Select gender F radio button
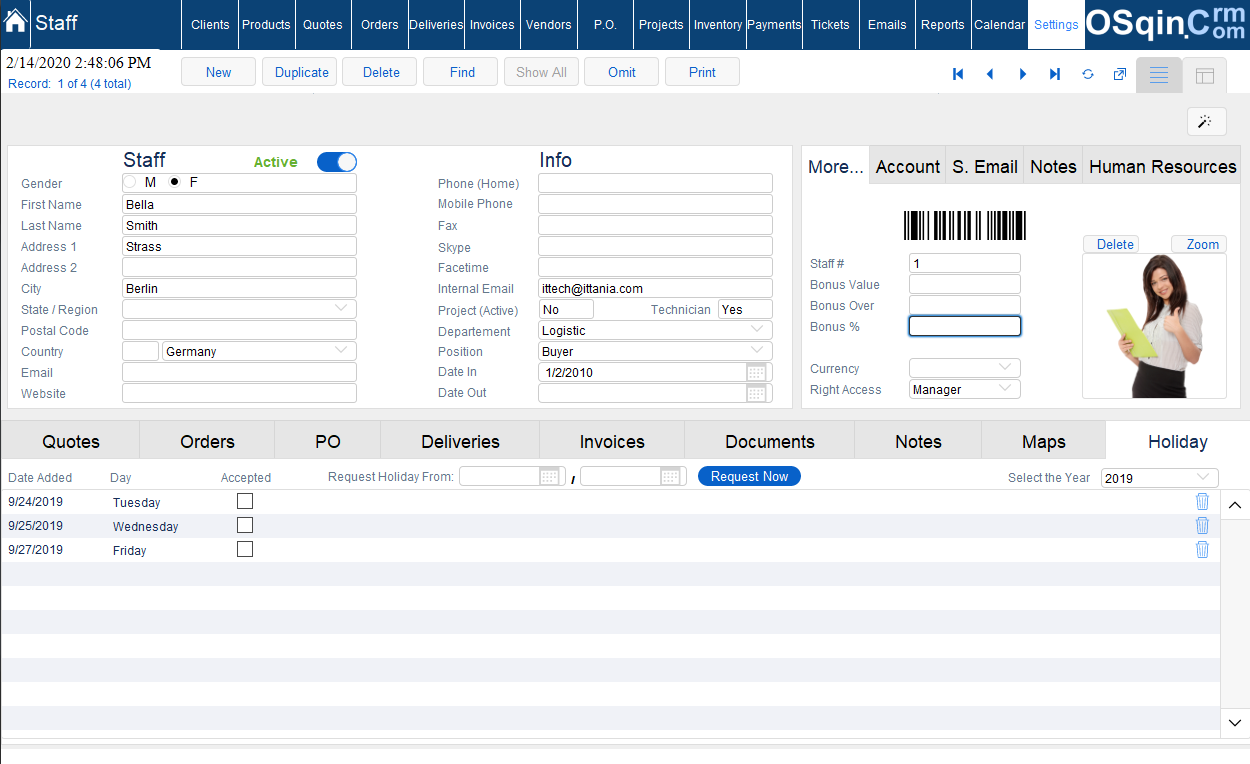 175,182
